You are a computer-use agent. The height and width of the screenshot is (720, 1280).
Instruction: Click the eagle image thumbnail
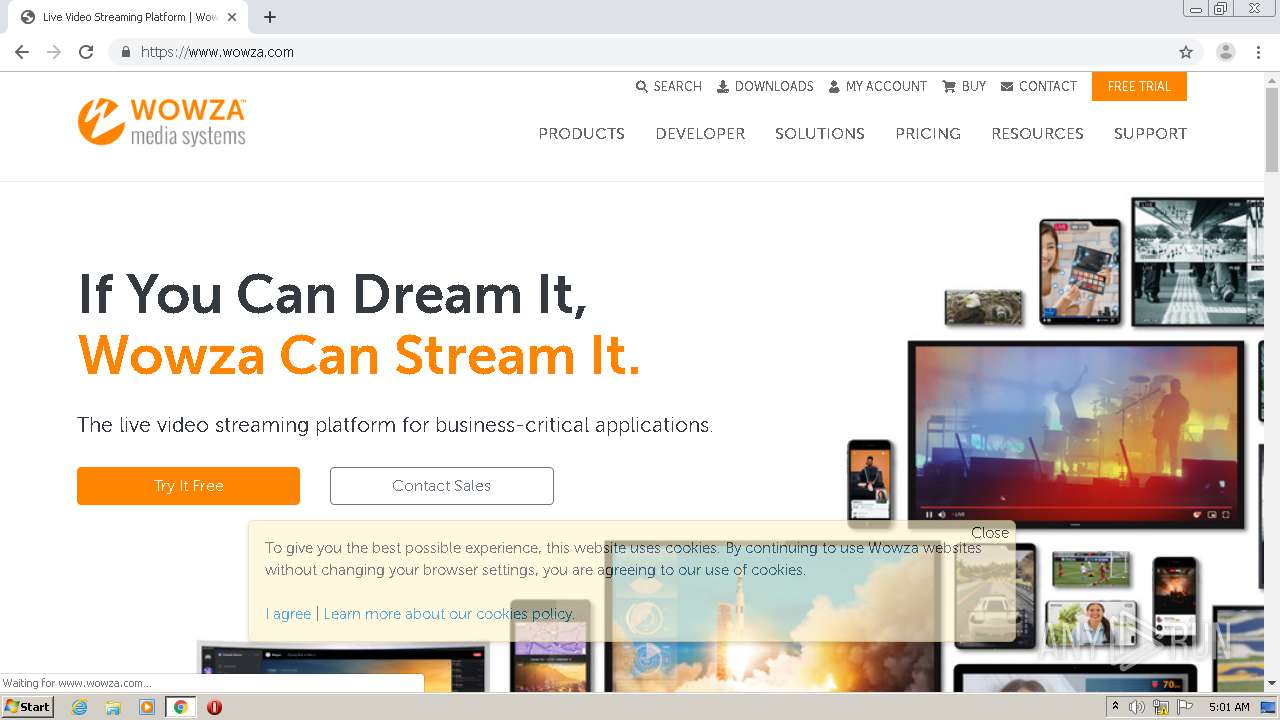click(984, 307)
